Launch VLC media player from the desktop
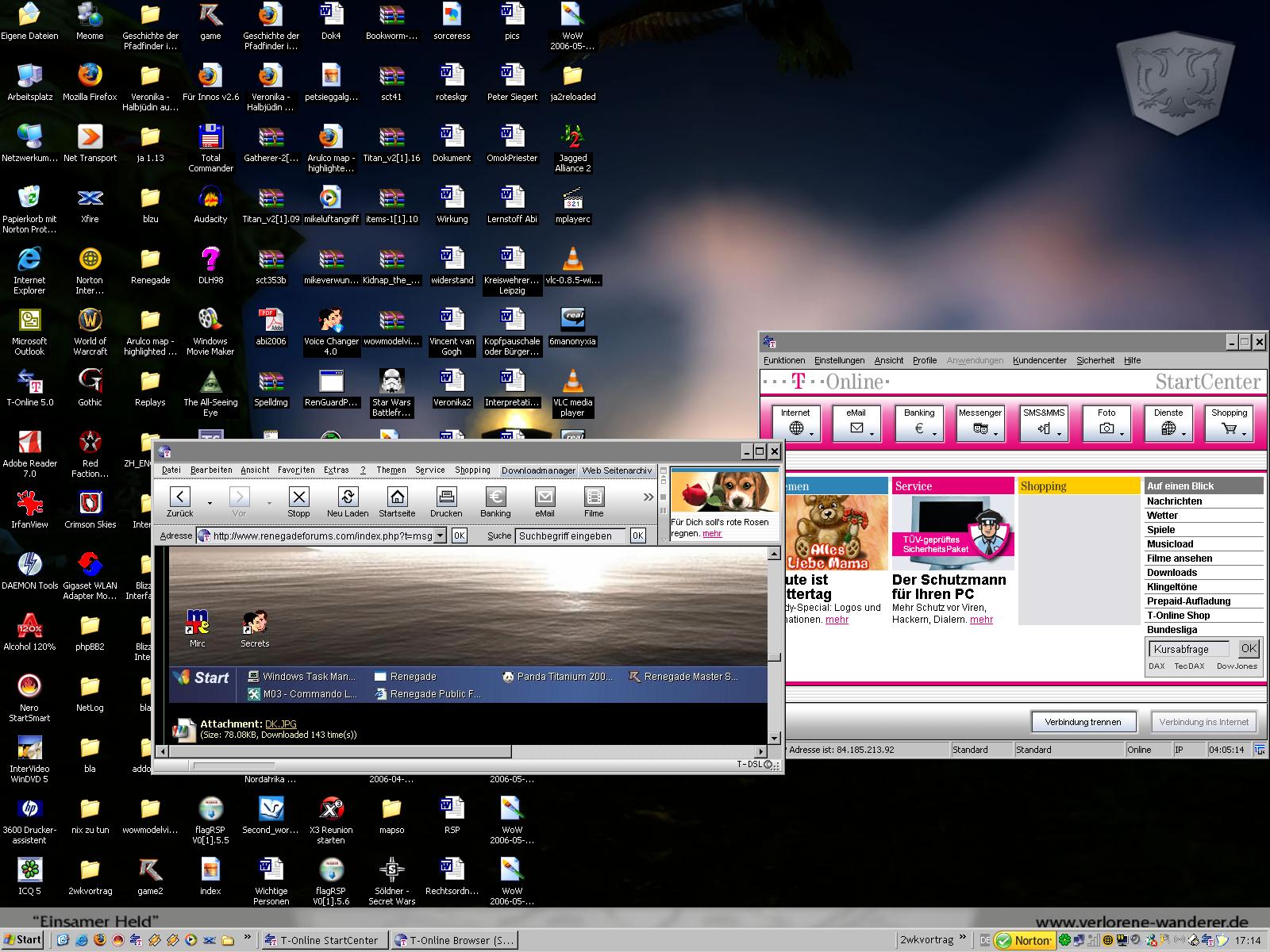 572,382
